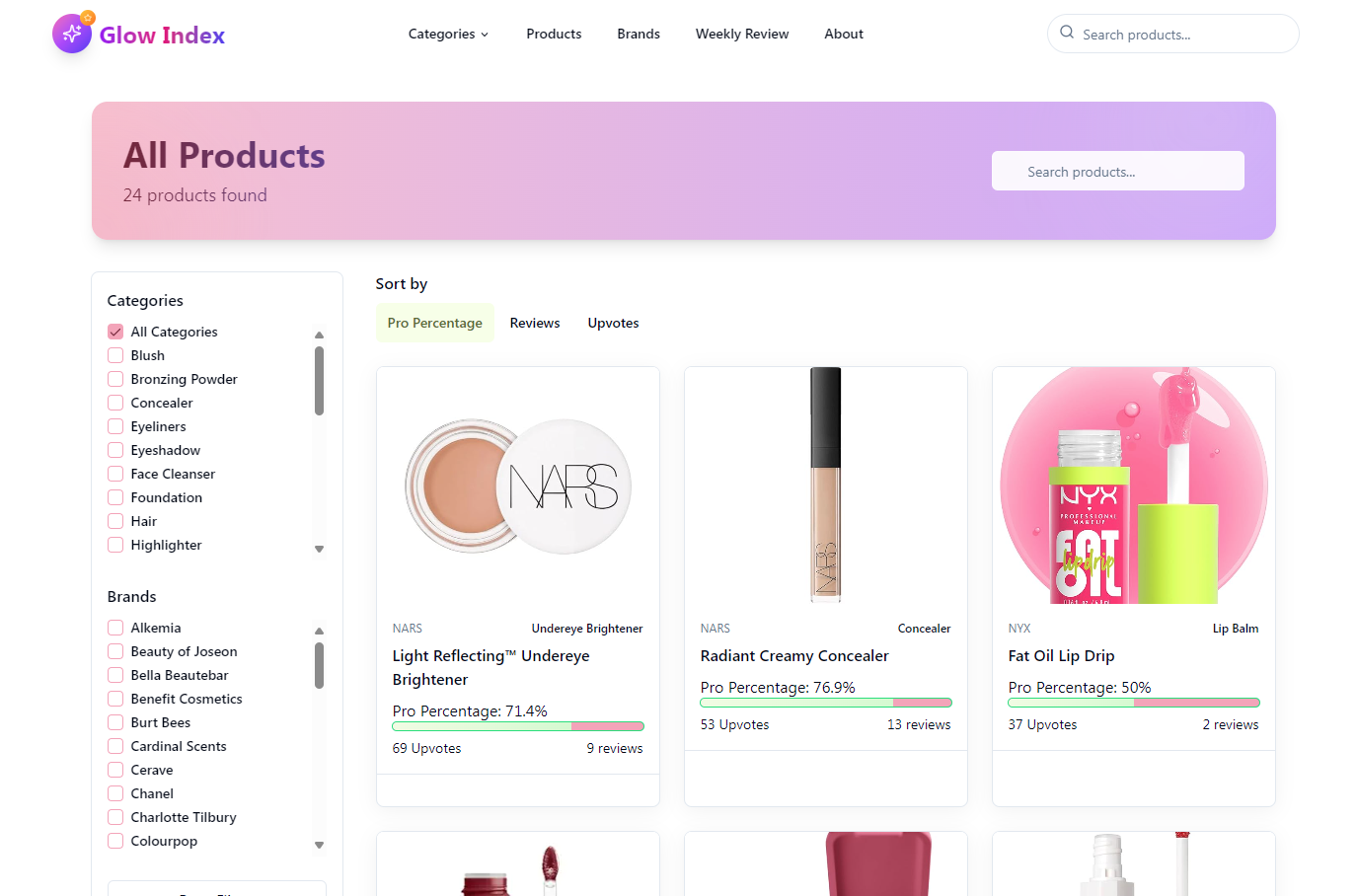Sort products by Upvotes
This screenshot has height=896, width=1357.
point(614,323)
